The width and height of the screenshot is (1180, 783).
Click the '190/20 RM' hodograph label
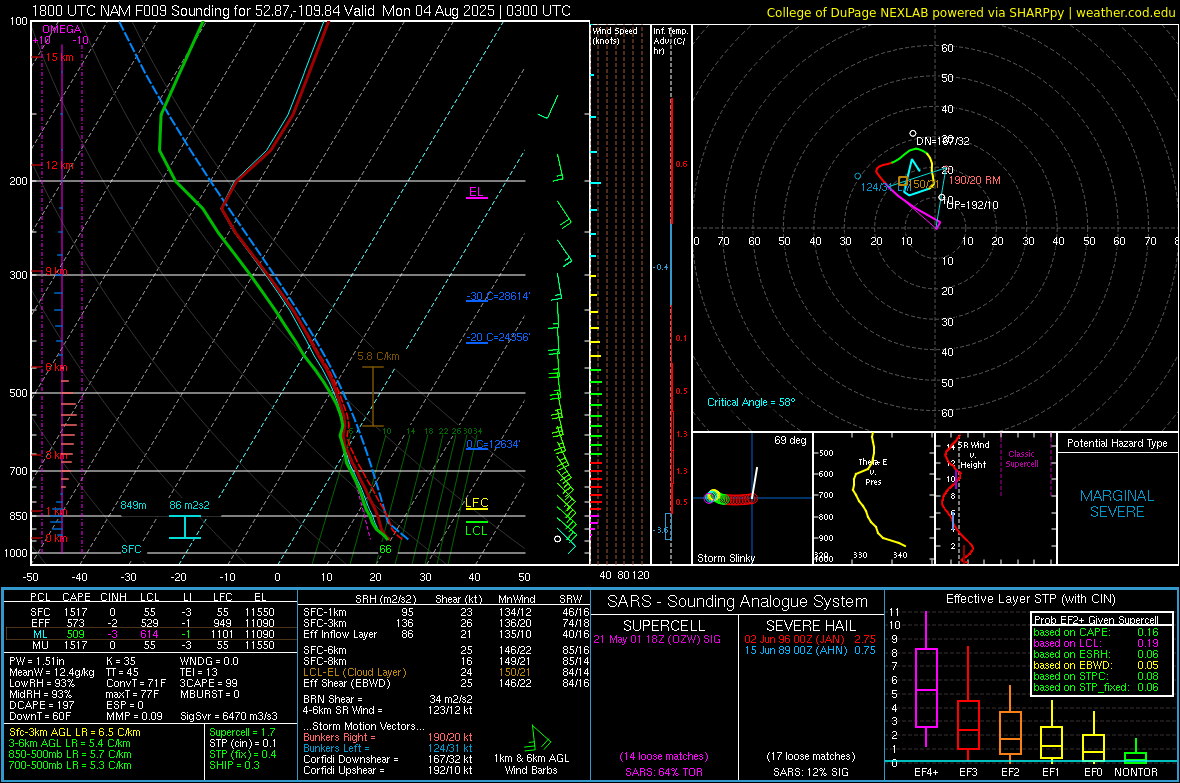click(975, 180)
